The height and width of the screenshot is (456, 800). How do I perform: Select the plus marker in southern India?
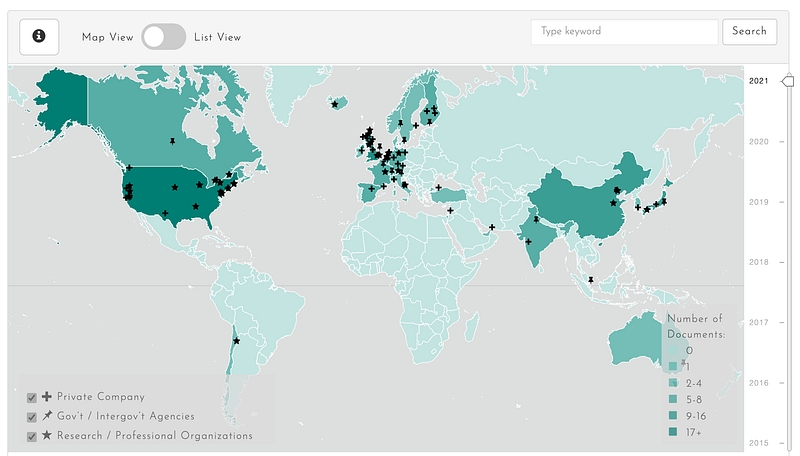point(528,241)
